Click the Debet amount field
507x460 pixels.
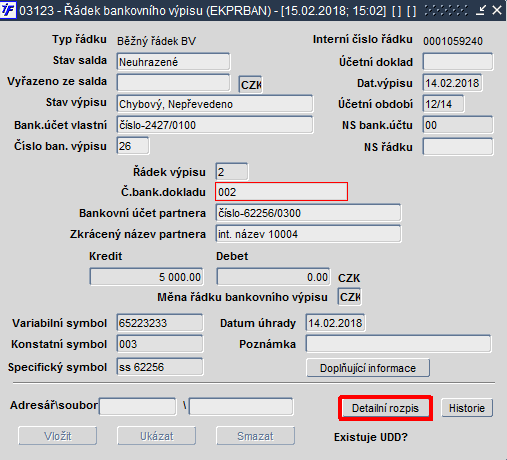click(273, 277)
